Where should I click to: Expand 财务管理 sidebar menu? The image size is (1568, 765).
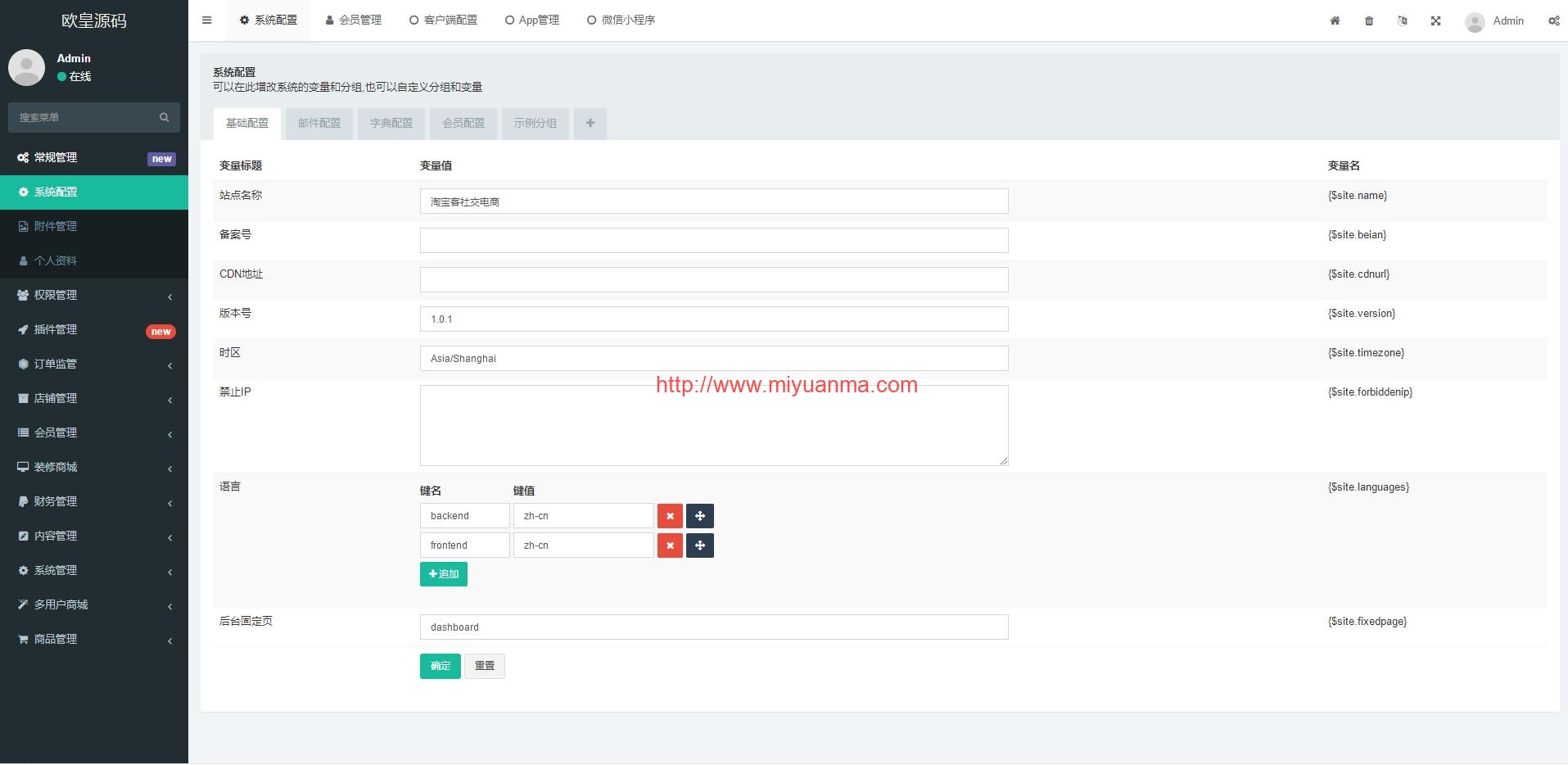94,502
